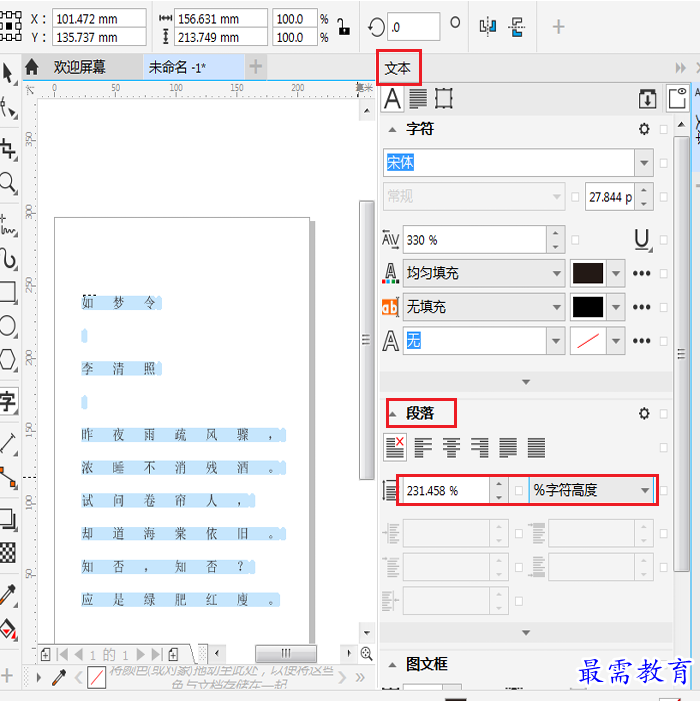700x703 pixels.
Task: Open outline width 无 dropdown
Action: point(556,341)
